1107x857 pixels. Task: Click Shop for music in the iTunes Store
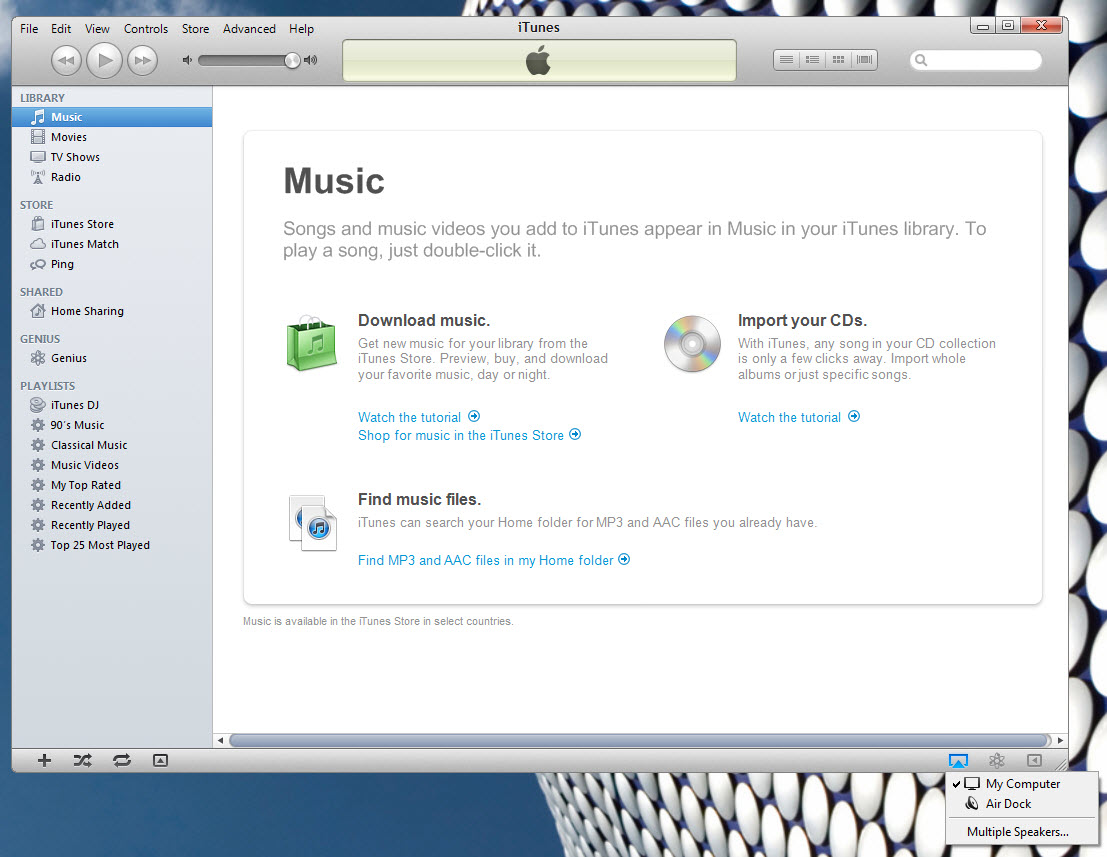469,436
